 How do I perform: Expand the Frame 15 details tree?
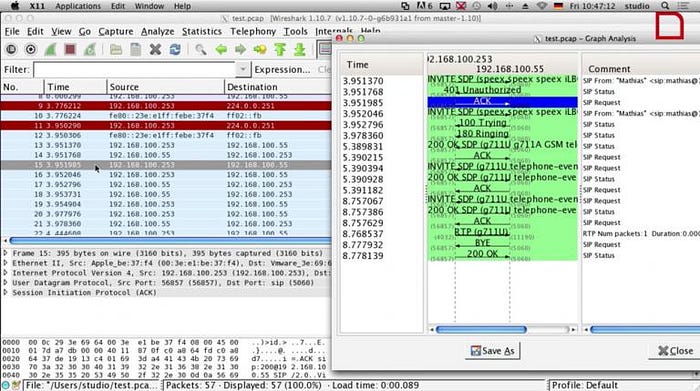(5, 253)
